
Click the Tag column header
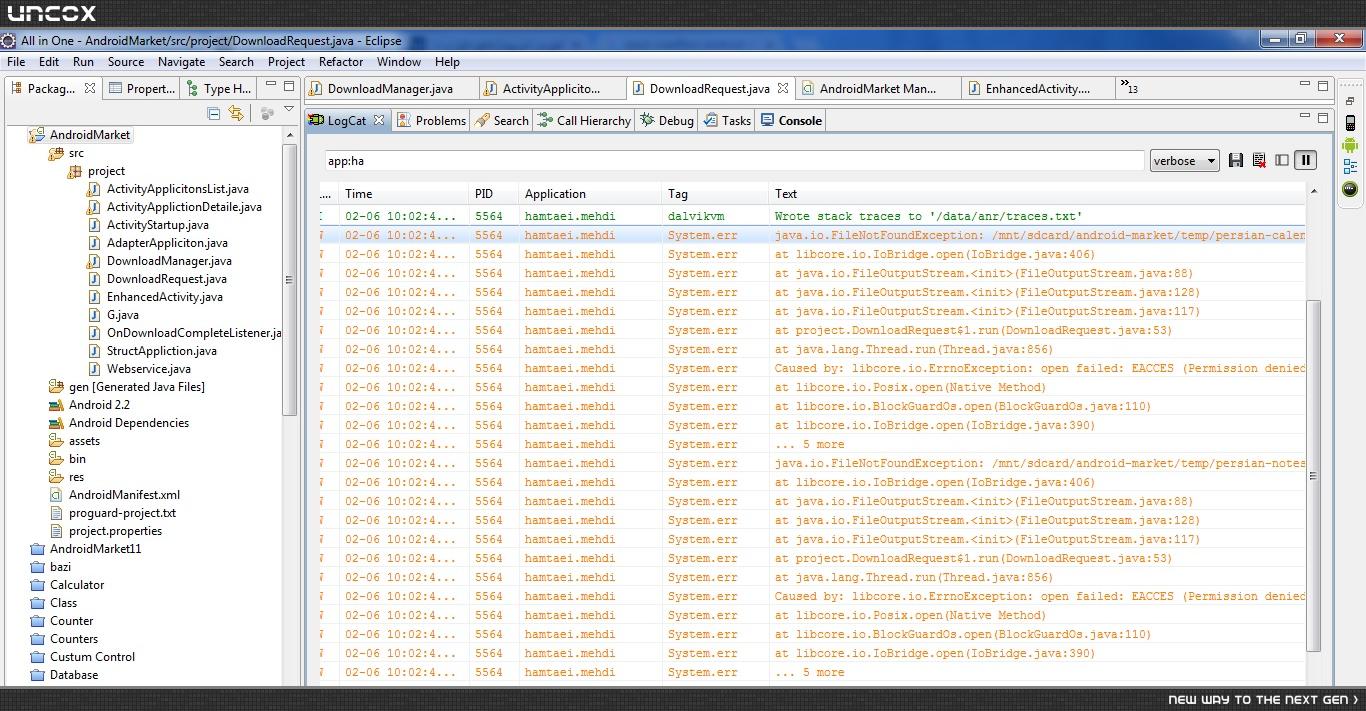click(715, 194)
